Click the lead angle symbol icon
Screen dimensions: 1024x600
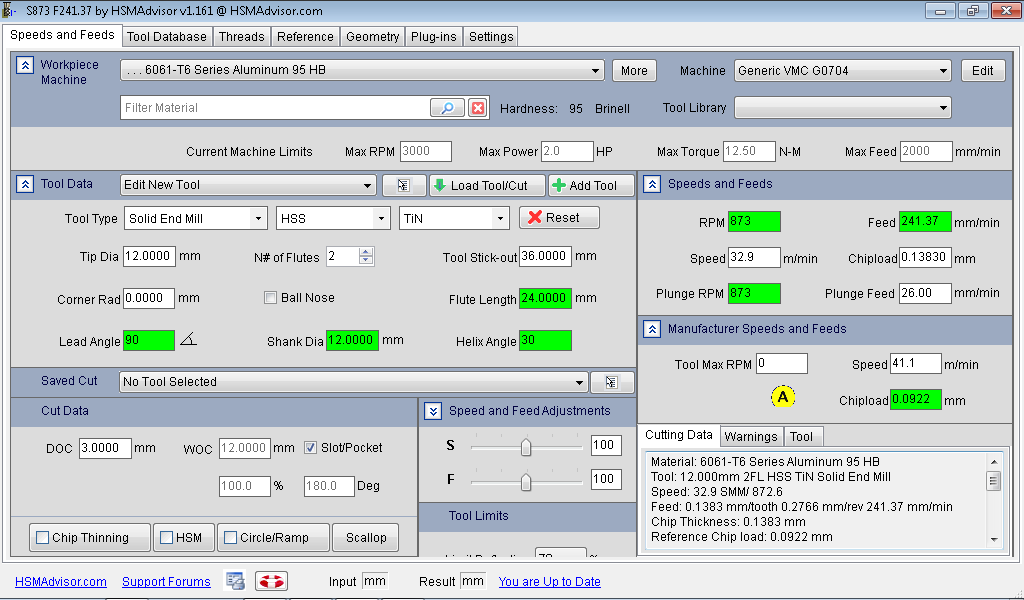[188, 341]
